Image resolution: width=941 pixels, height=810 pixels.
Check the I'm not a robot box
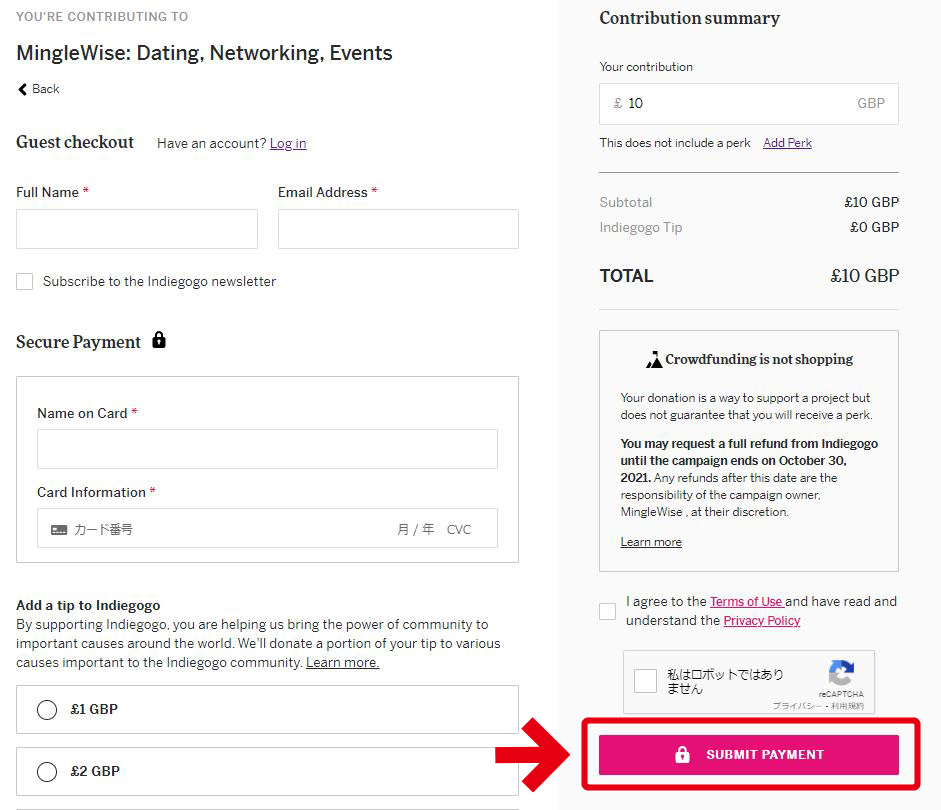pyautogui.click(x=645, y=680)
